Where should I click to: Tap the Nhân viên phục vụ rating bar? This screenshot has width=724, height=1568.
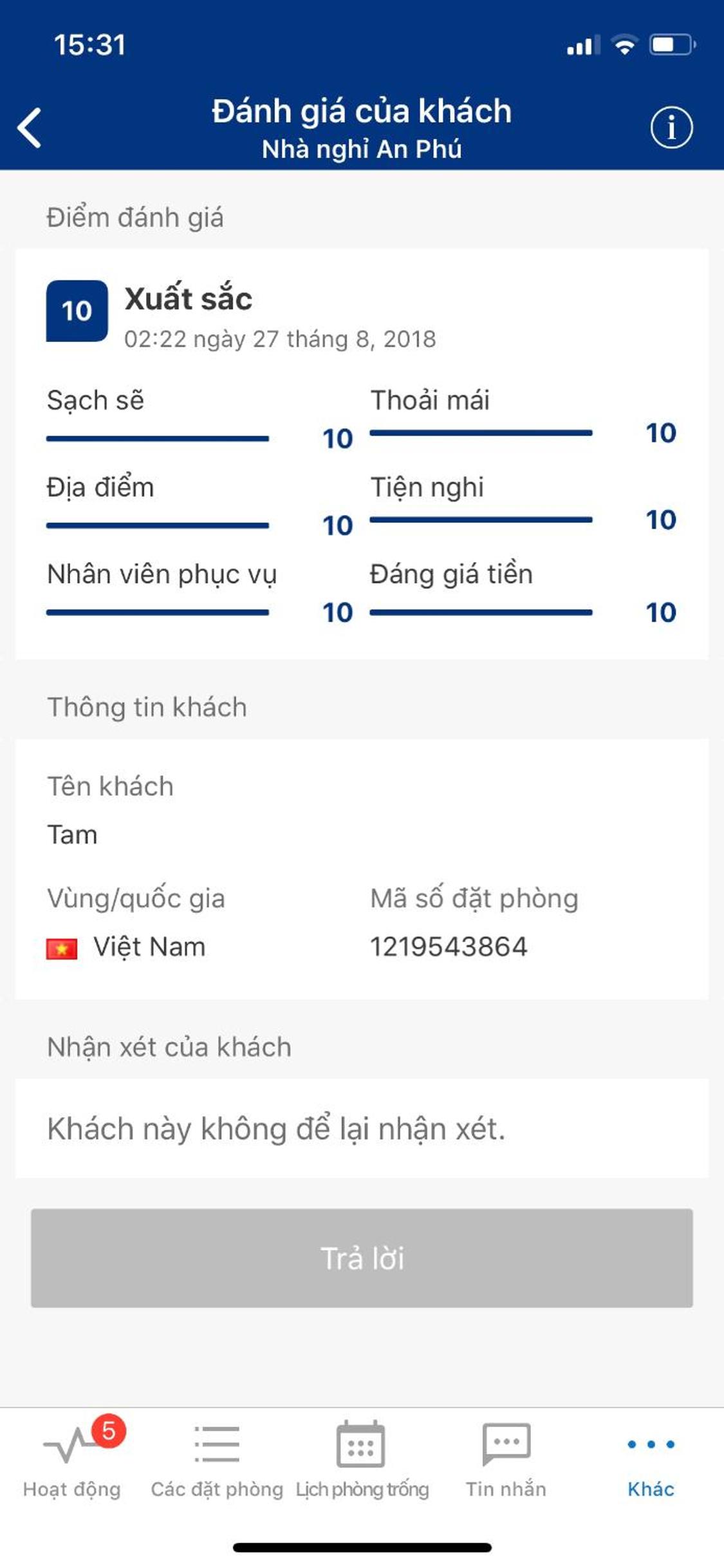point(158,612)
